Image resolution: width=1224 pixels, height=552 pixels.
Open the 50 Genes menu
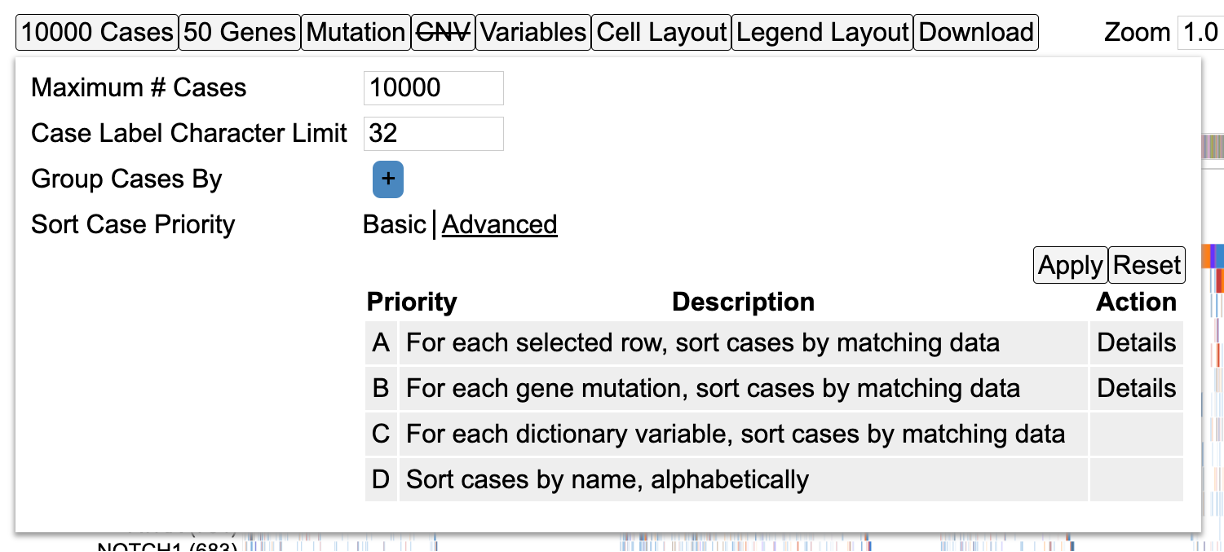(x=240, y=33)
